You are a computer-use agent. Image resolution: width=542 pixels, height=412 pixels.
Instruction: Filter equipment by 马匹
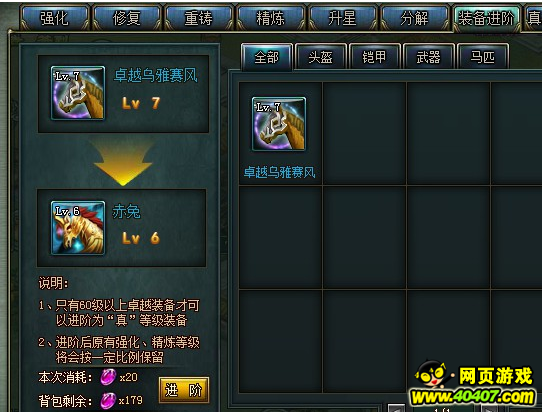pyautogui.click(x=483, y=57)
